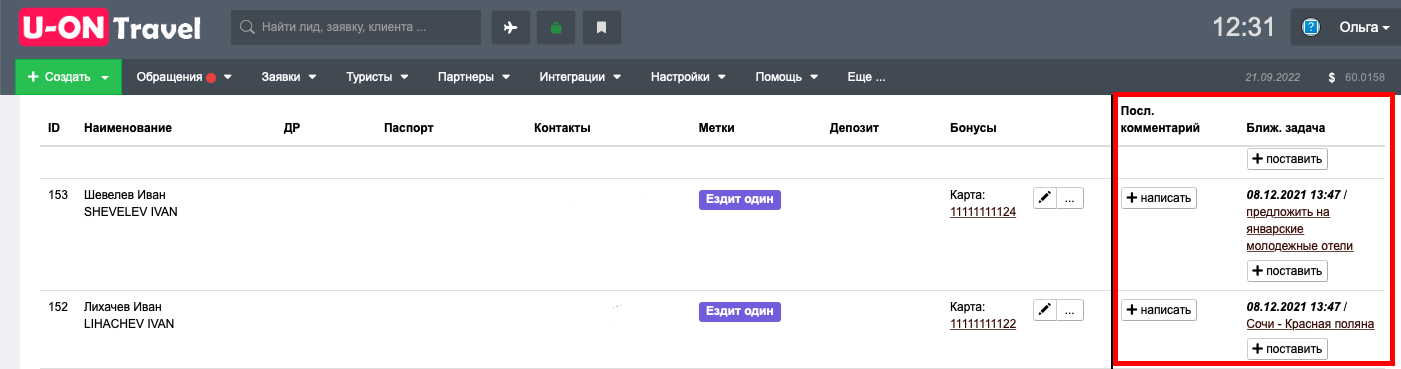Click Ездит один tag for Лихачев Иван
This screenshot has width=1401, height=369.
pos(740,311)
